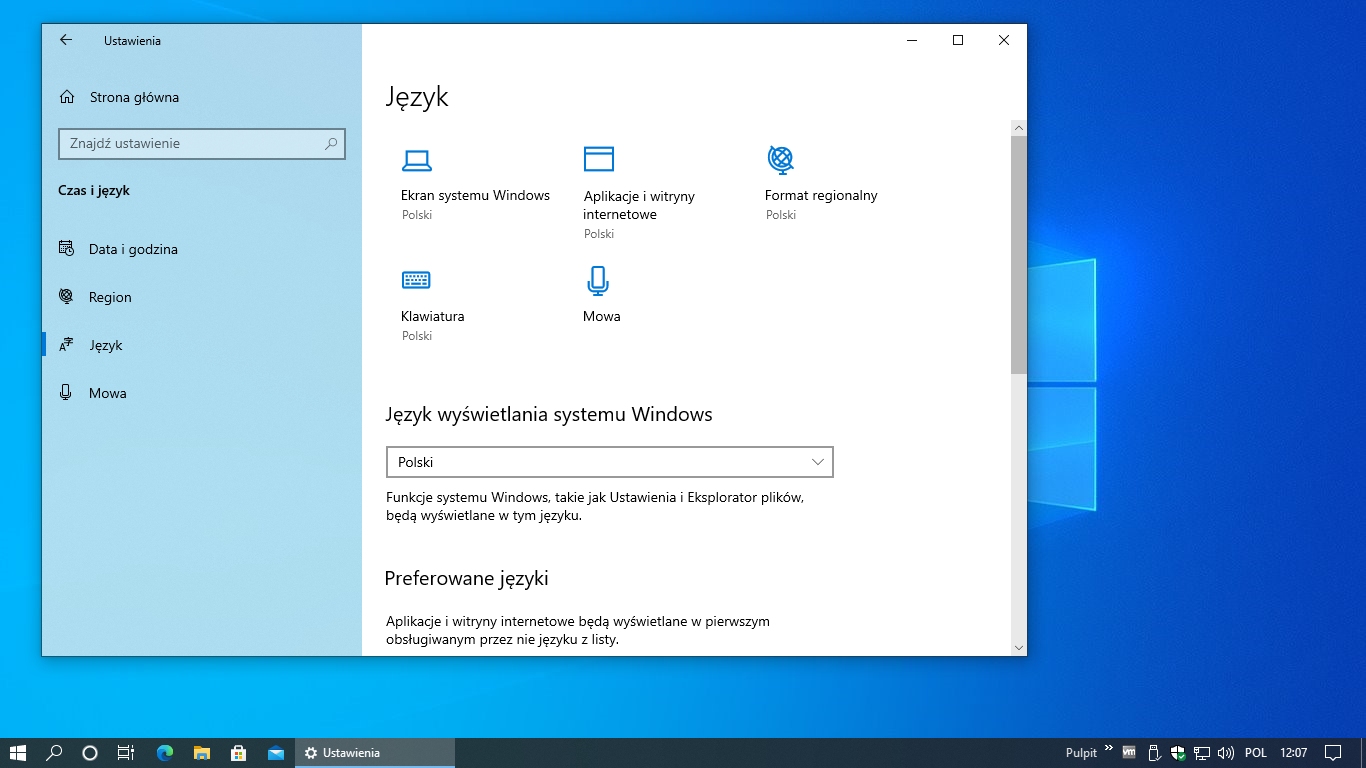1366x768 pixels.
Task: Open the Format regionalny globe icon
Action: click(780, 159)
